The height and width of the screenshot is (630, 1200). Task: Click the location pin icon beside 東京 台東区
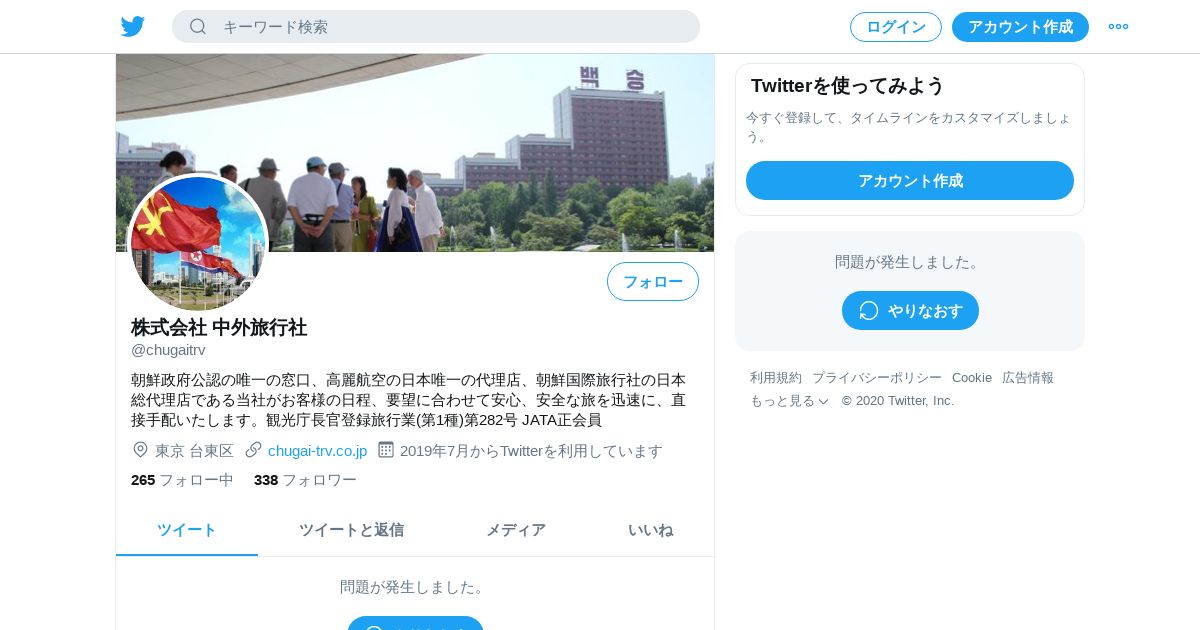point(140,450)
